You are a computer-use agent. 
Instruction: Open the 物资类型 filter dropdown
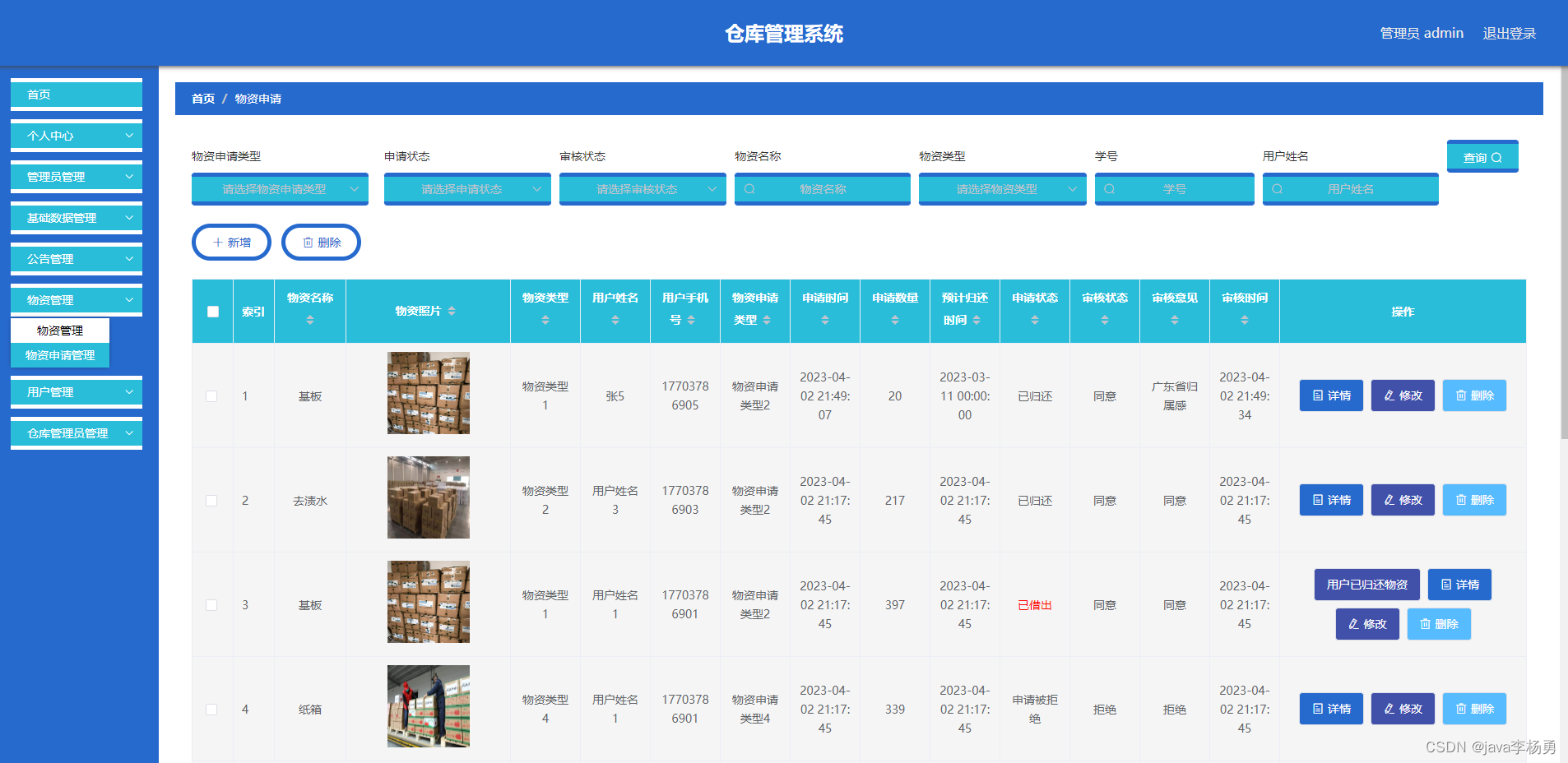1003,189
